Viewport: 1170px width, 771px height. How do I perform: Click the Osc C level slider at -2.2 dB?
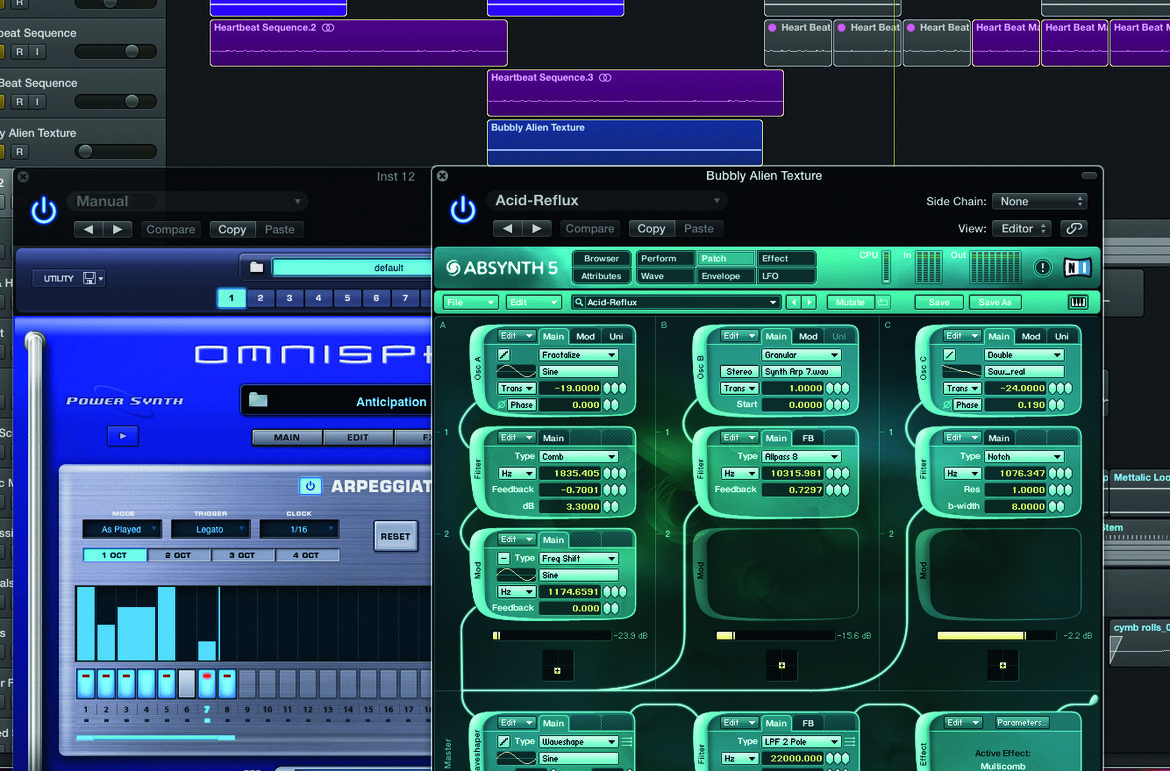[x=996, y=636]
